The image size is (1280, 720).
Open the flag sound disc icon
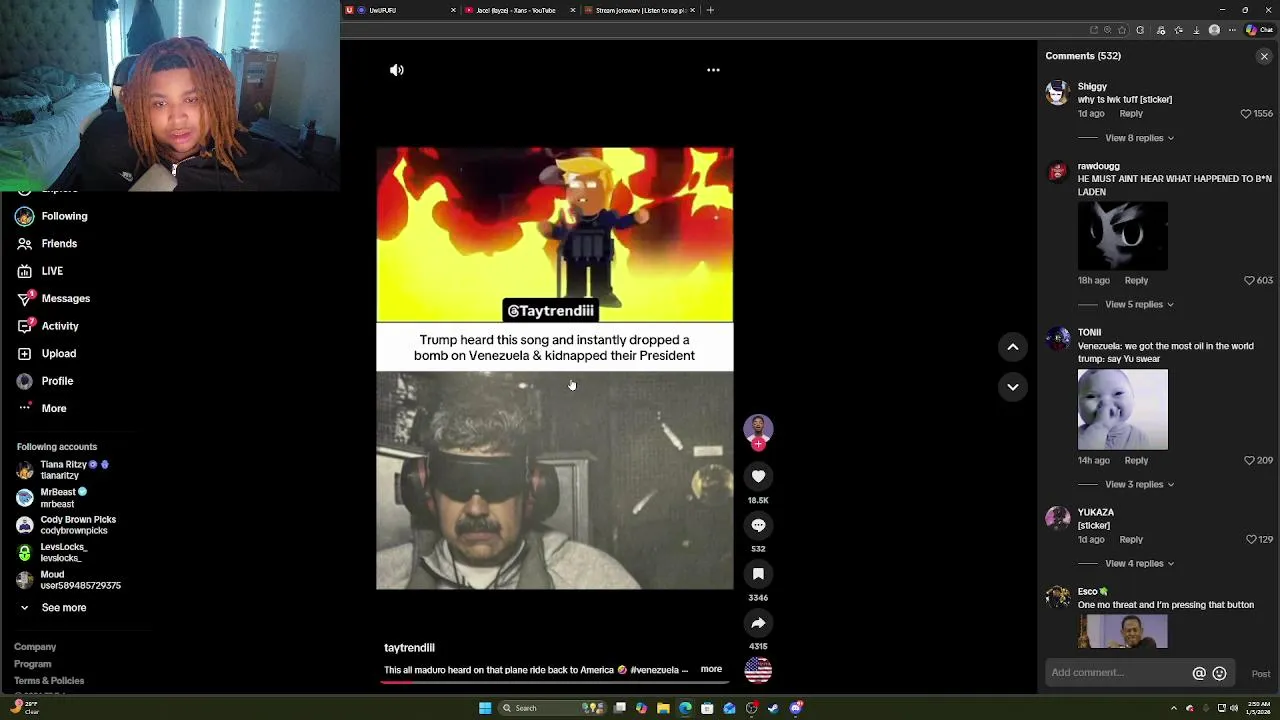pos(758,670)
